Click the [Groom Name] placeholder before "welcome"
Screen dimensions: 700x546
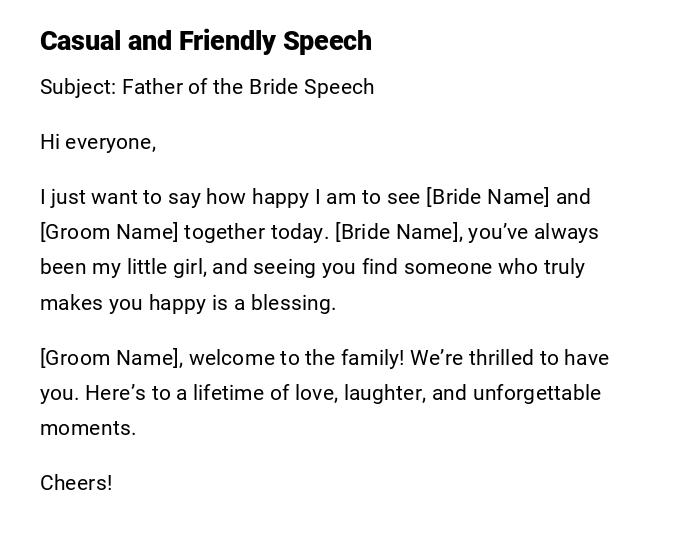pos(110,358)
